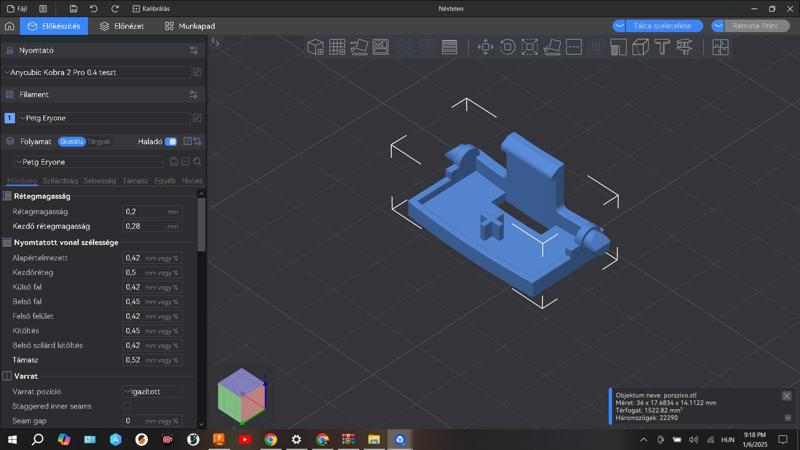The width and height of the screenshot is (800, 450).
Task: Open the Seam painting tool
Action: 640,47
